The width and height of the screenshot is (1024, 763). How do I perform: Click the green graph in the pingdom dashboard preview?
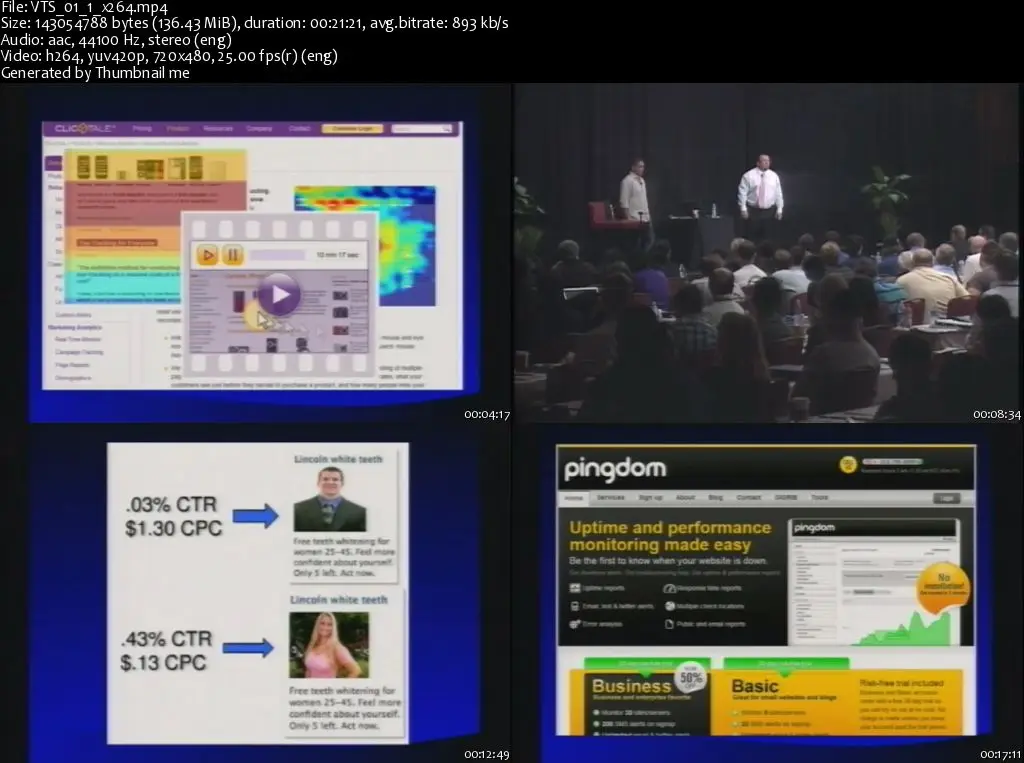[905, 628]
